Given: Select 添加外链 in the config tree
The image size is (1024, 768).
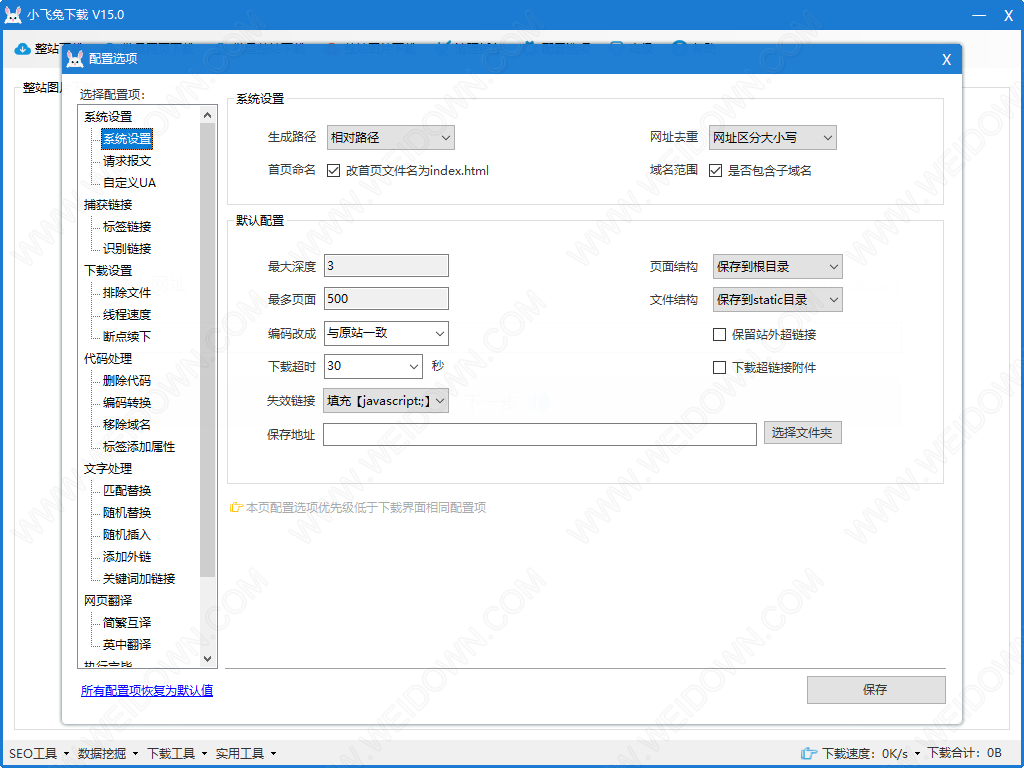Looking at the screenshot, I should tap(127, 556).
